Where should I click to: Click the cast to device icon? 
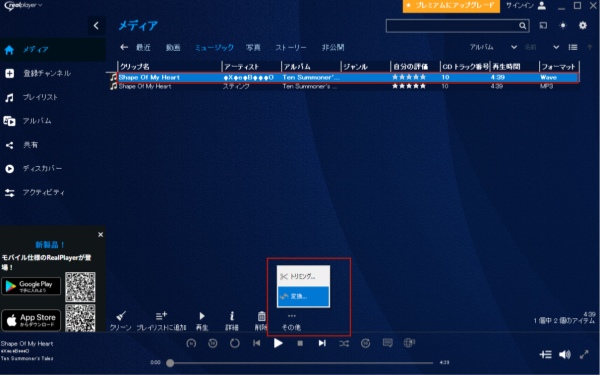click(543, 26)
